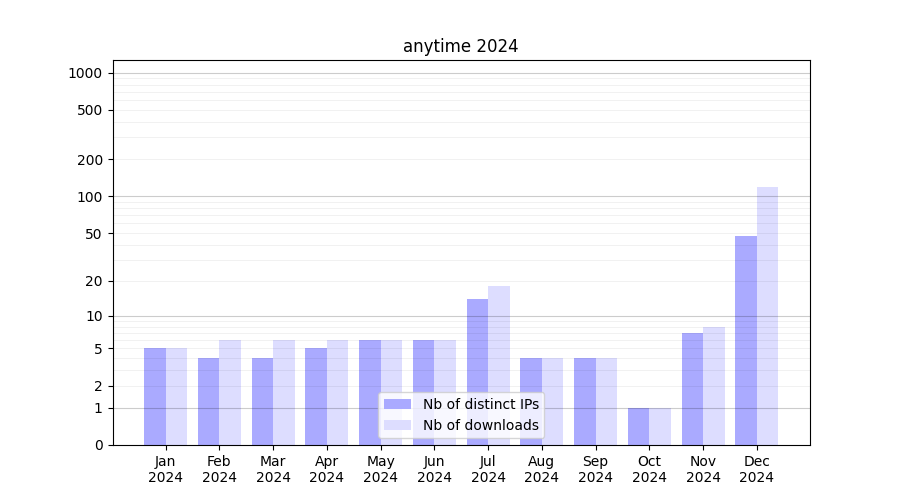Click the chart title "anytime 2024"

coord(460,46)
